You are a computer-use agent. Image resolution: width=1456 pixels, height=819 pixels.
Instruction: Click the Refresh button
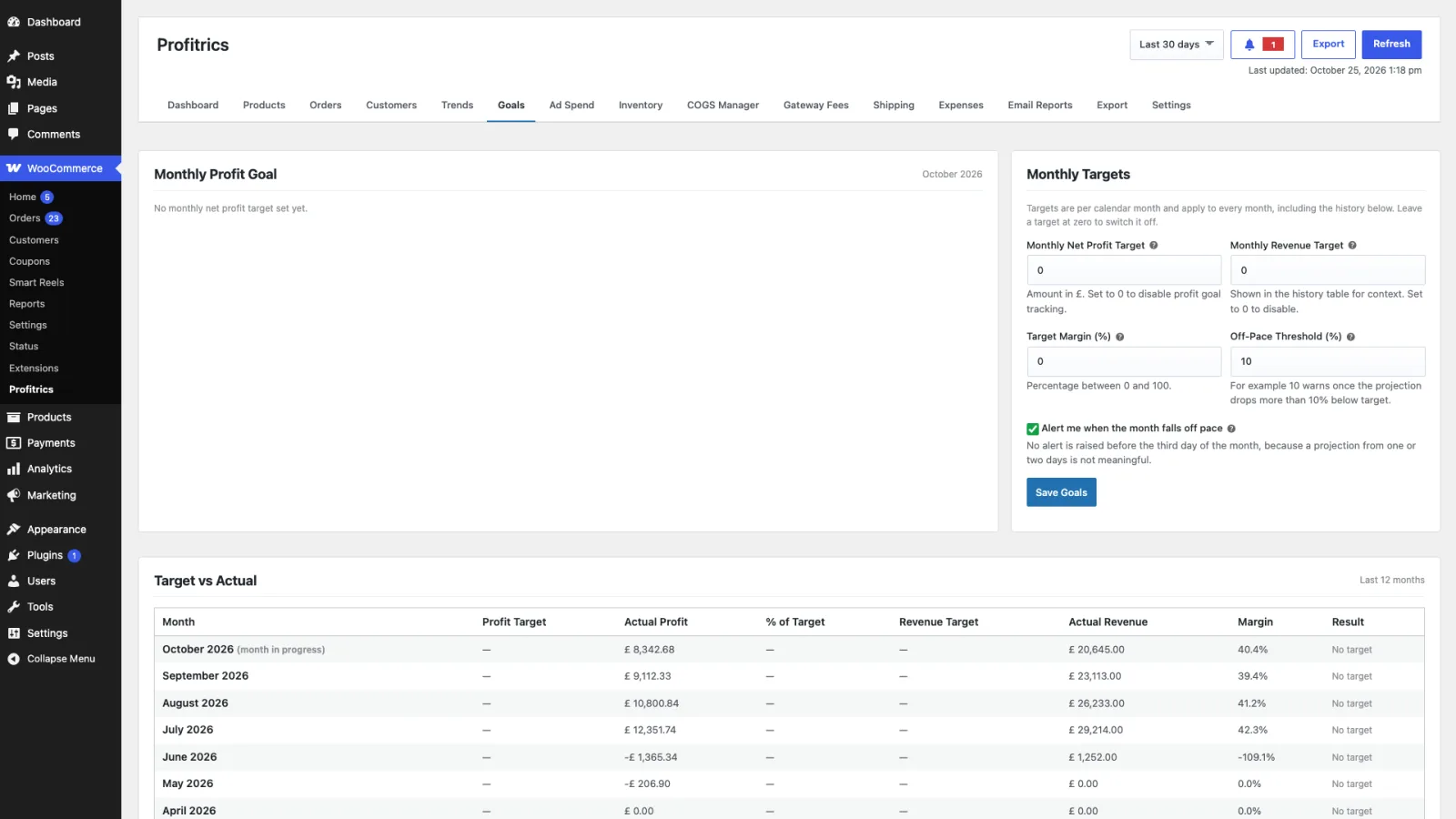1391,45
